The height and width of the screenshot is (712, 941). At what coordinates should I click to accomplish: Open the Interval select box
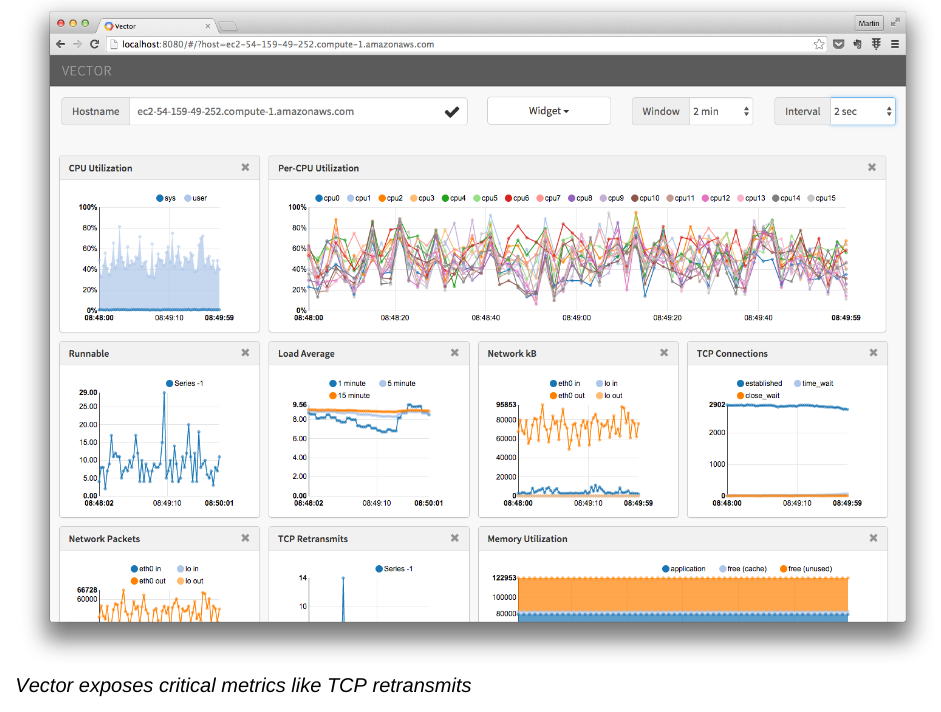click(x=862, y=112)
